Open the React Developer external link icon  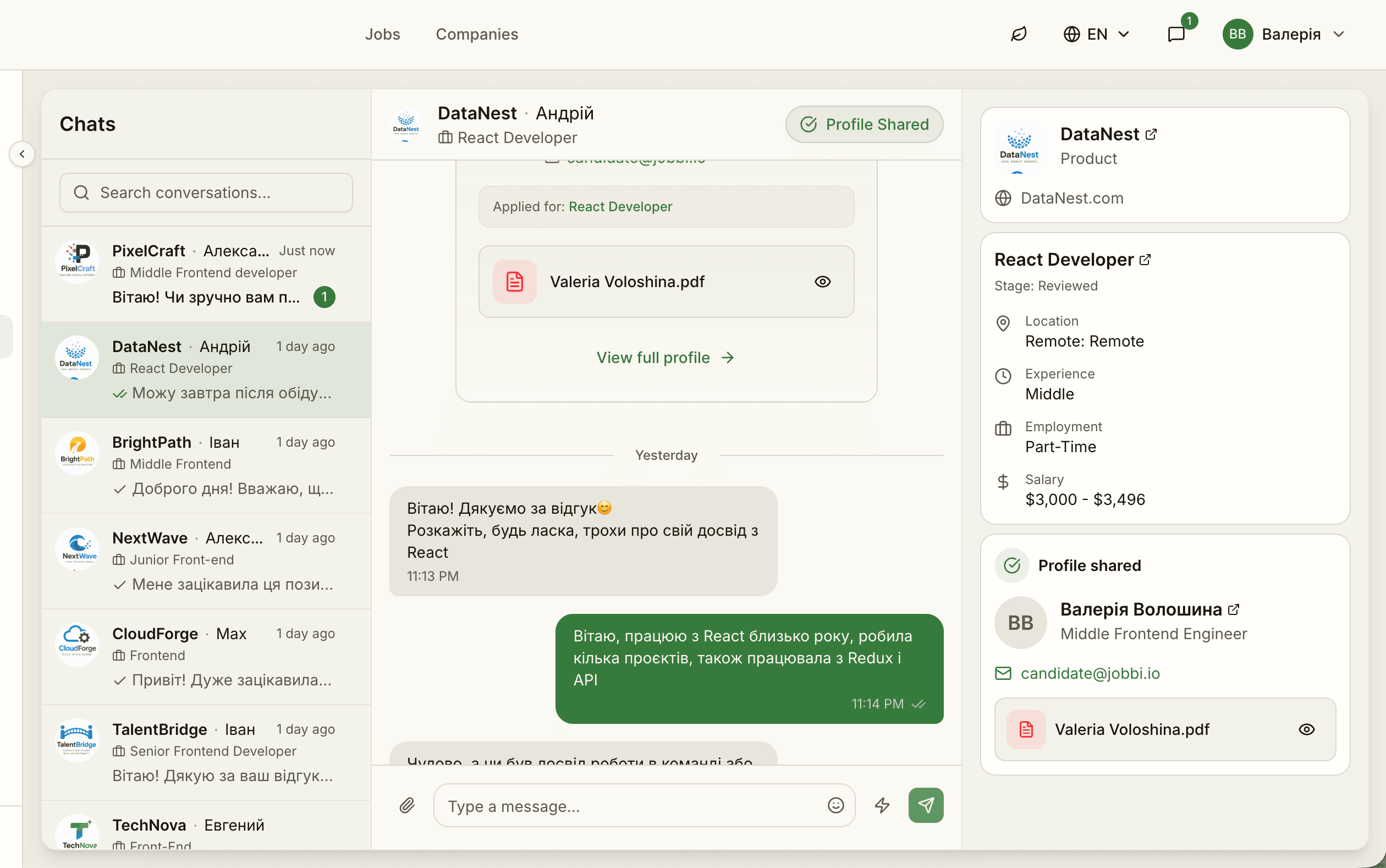click(1145, 260)
